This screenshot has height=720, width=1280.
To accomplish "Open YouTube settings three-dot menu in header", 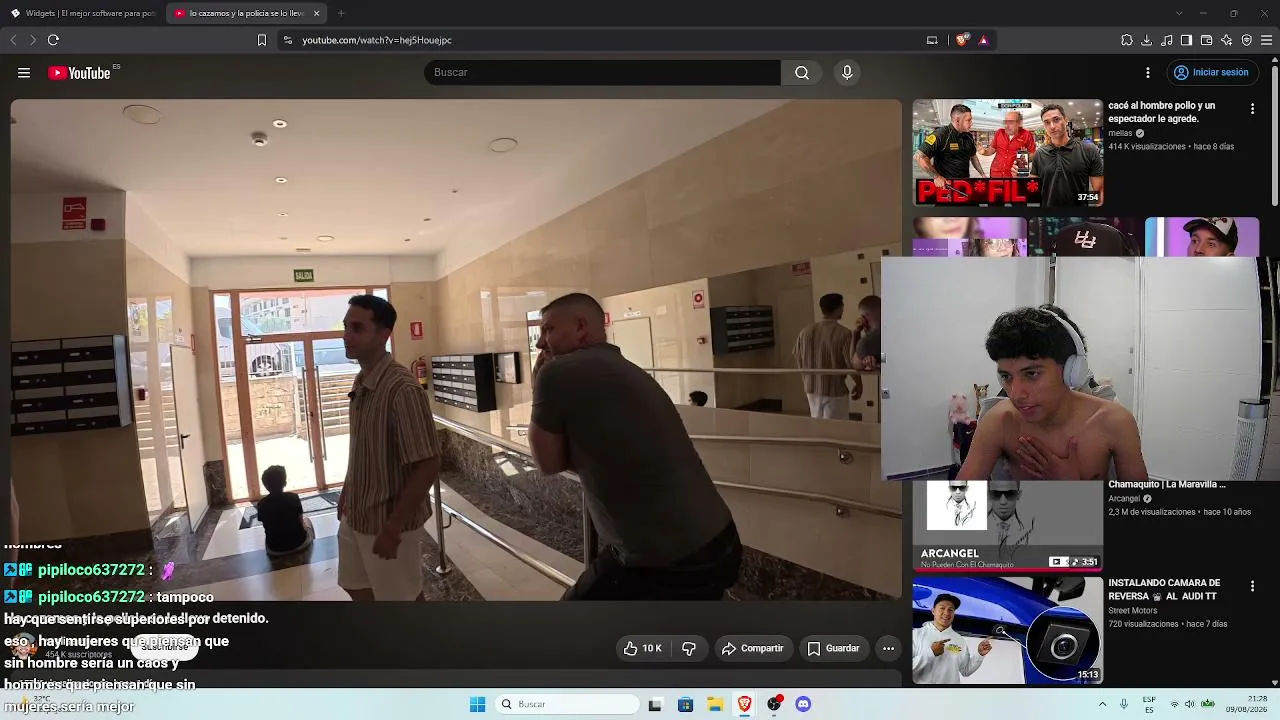I will [1148, 73].
